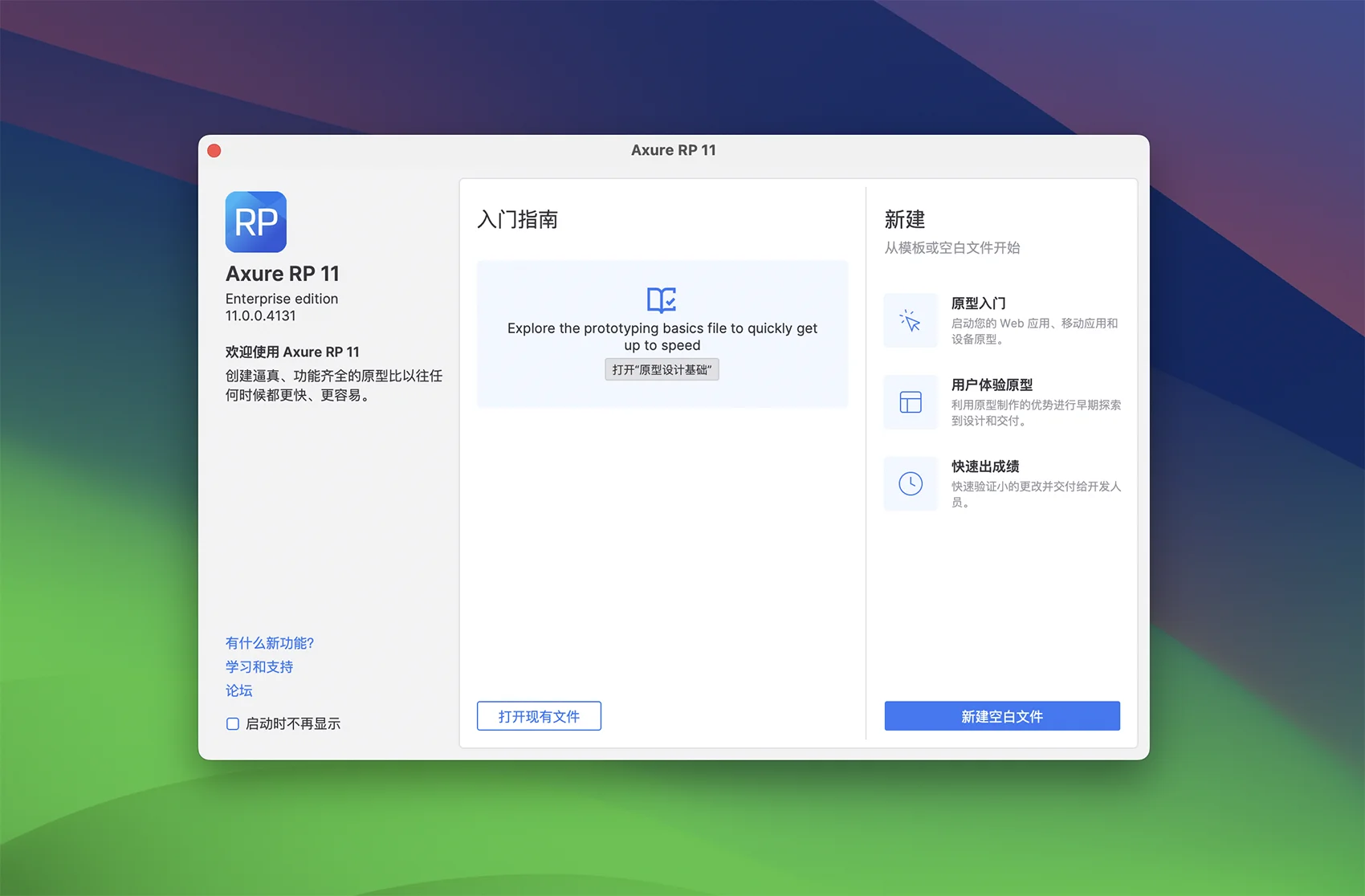Choose the 原型入门 template title
This screenshot has height=896, width=1365.
(x=978, y=303)
